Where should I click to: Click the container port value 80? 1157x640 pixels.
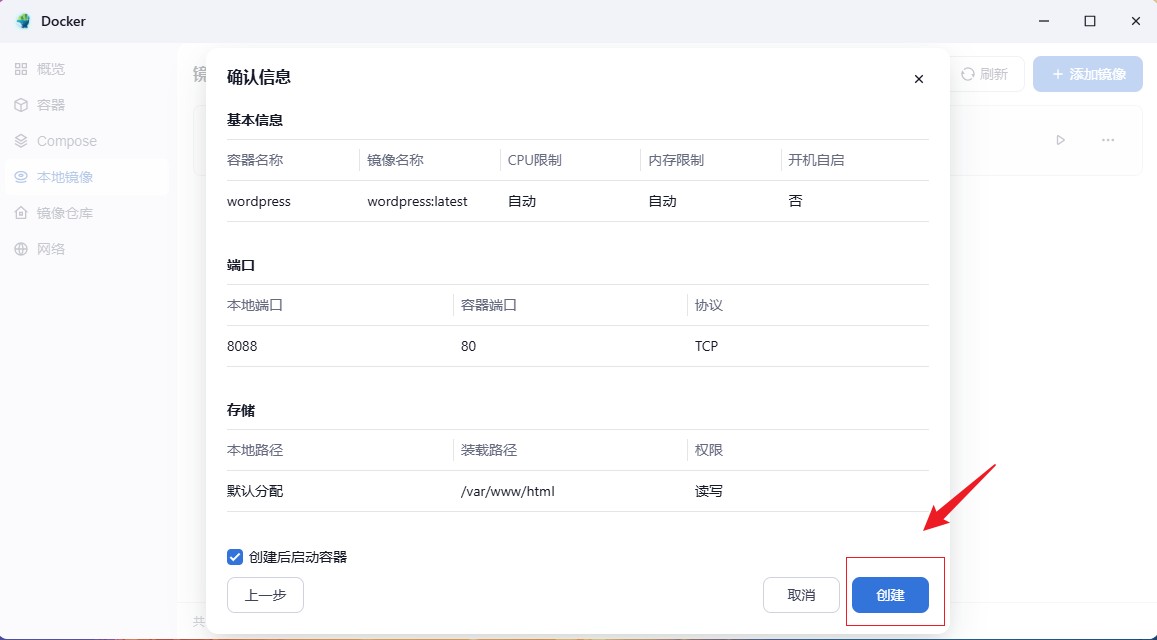[469, 346]
